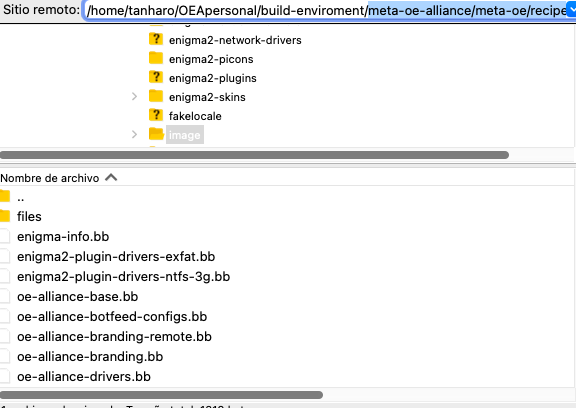Click the file list horizontal scrollbar
Viewport: 576px width, 408px height.
[161, 395]
